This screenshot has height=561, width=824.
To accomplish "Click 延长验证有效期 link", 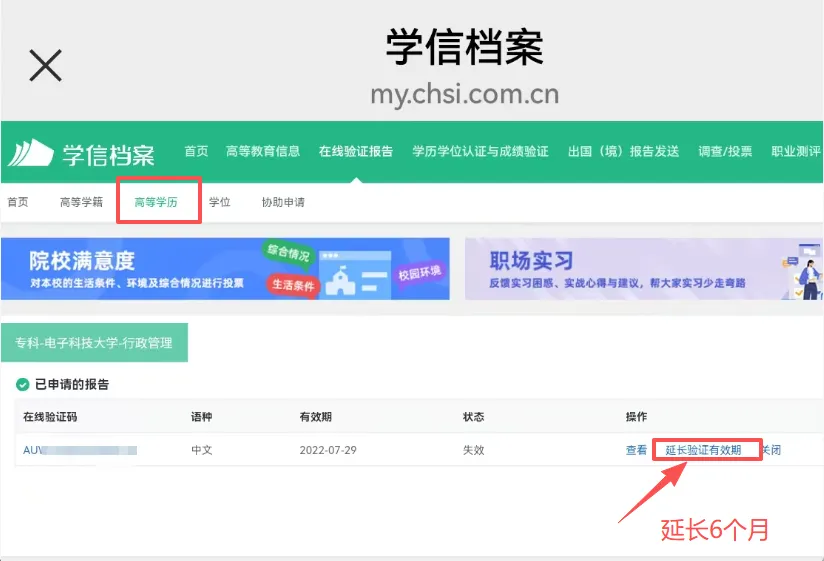I will [703, 450].
